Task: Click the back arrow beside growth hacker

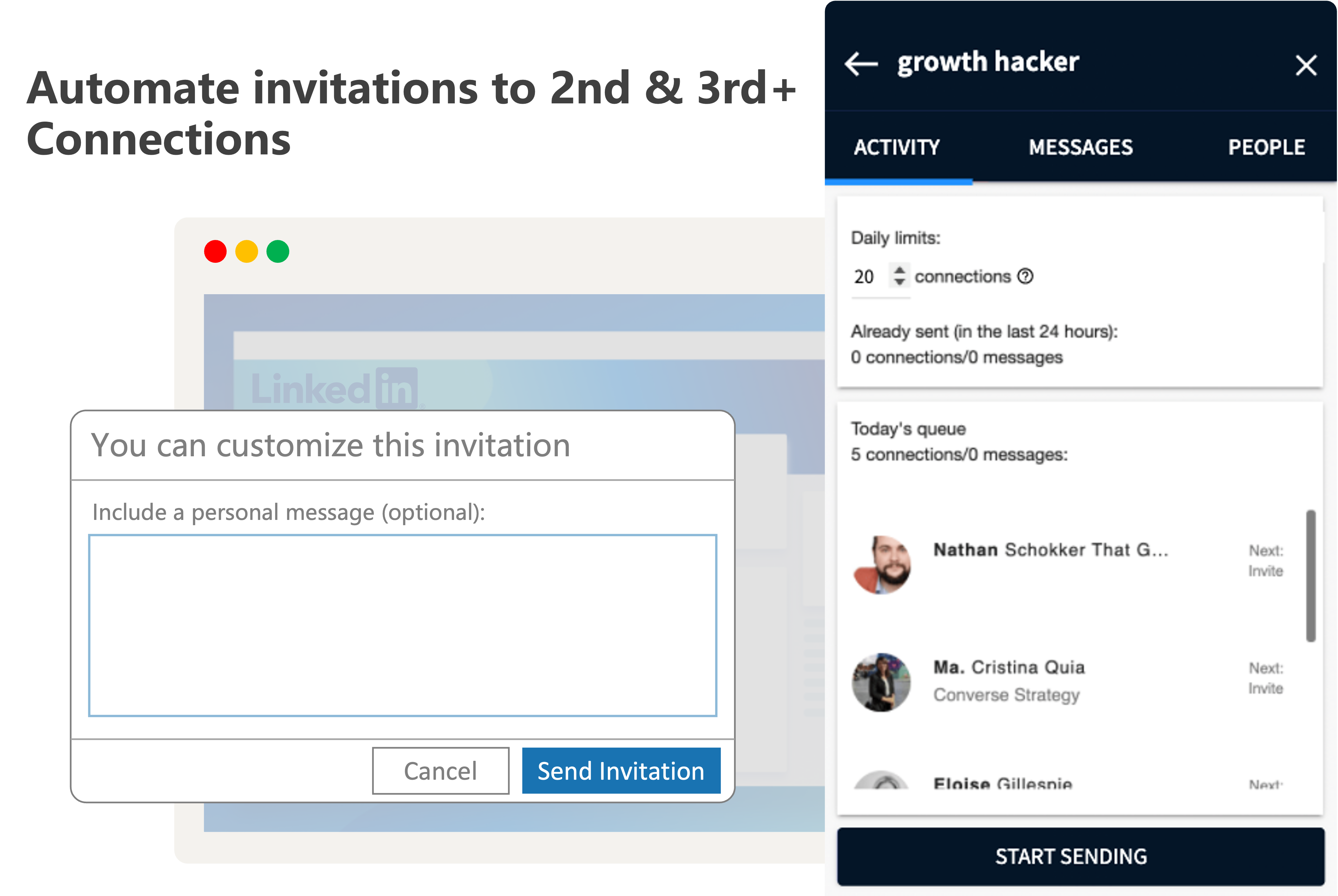Action: (x=861, y=63)
